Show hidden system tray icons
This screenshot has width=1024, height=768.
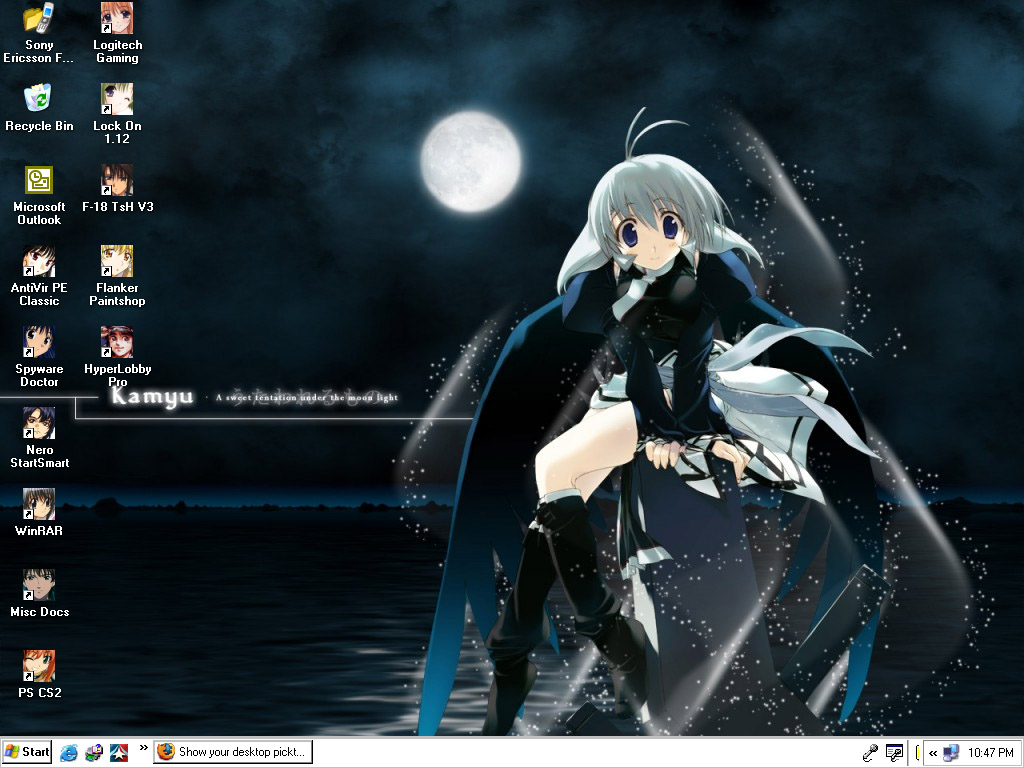coord(933,753)
